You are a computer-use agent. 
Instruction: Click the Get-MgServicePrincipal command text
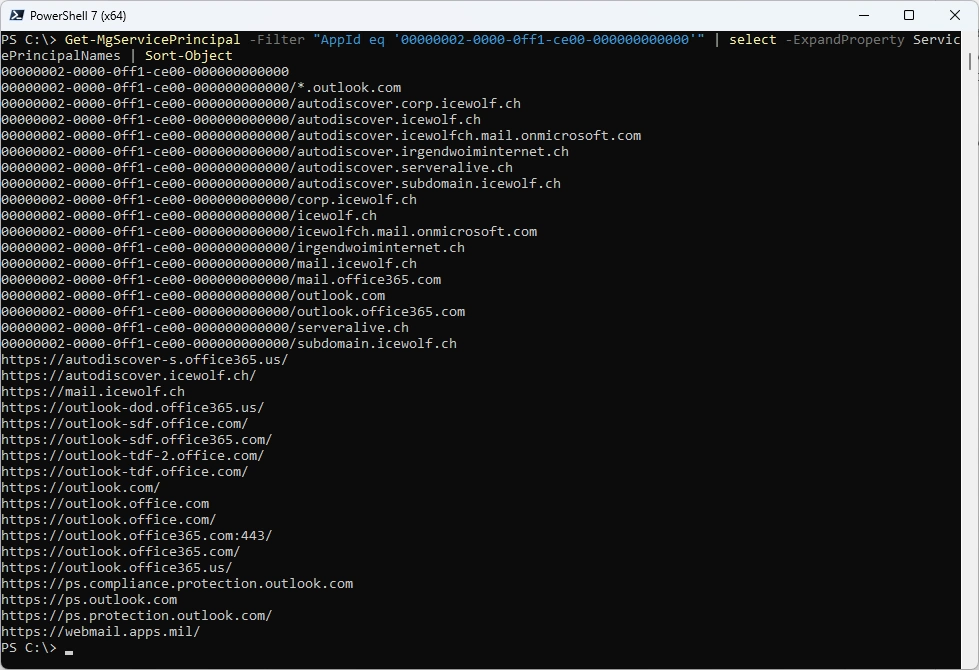click(152, 40)
